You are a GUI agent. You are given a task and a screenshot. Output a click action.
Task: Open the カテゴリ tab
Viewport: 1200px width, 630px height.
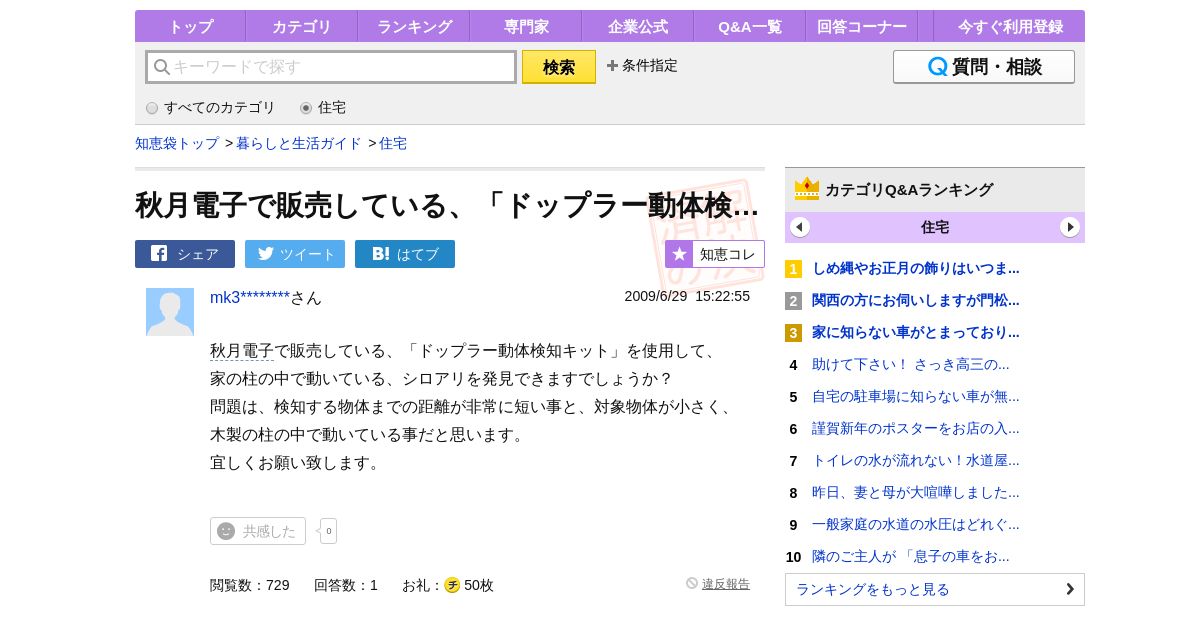tap(302, 27)
